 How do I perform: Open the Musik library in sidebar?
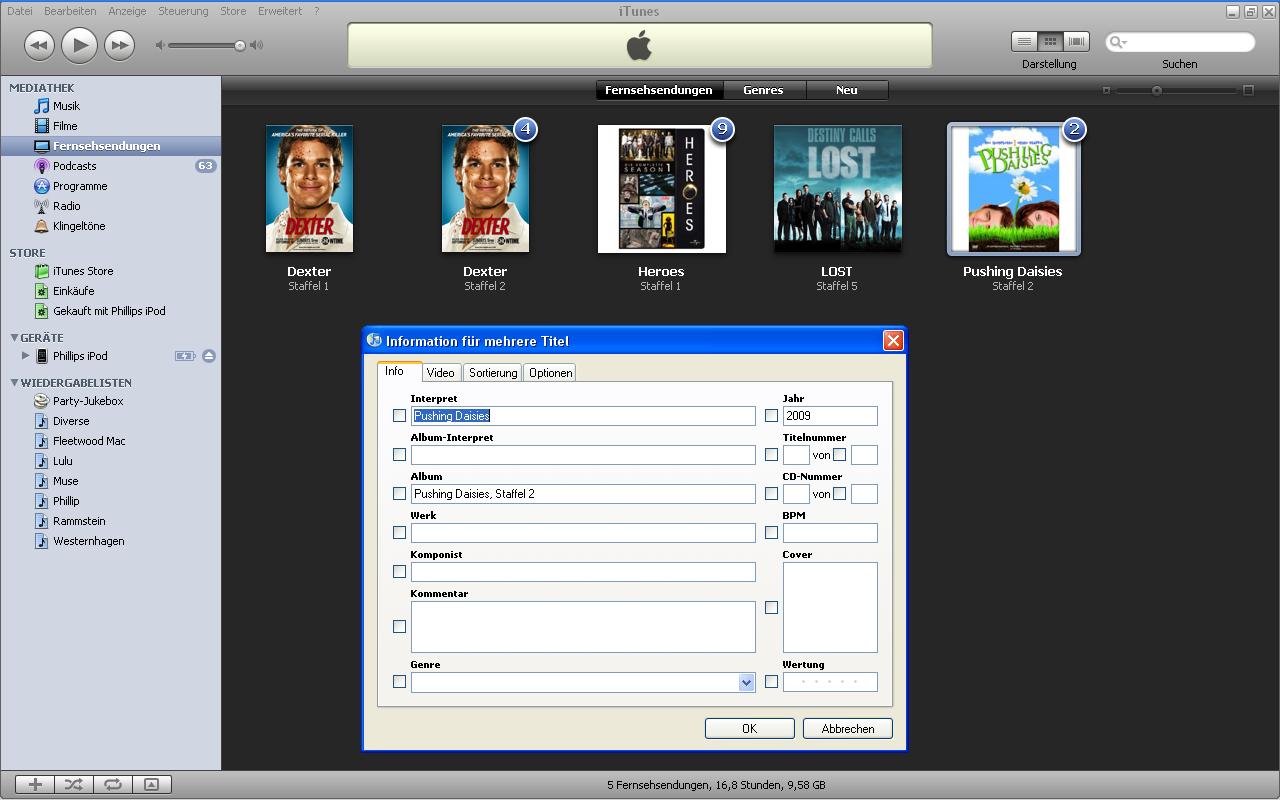point(66,106)
